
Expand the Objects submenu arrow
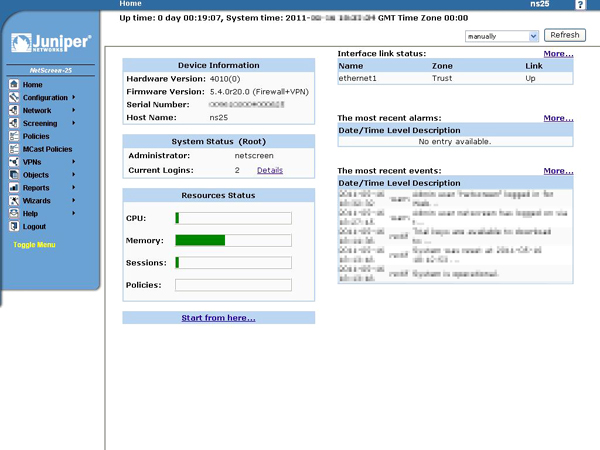click(x=73, y=174)
